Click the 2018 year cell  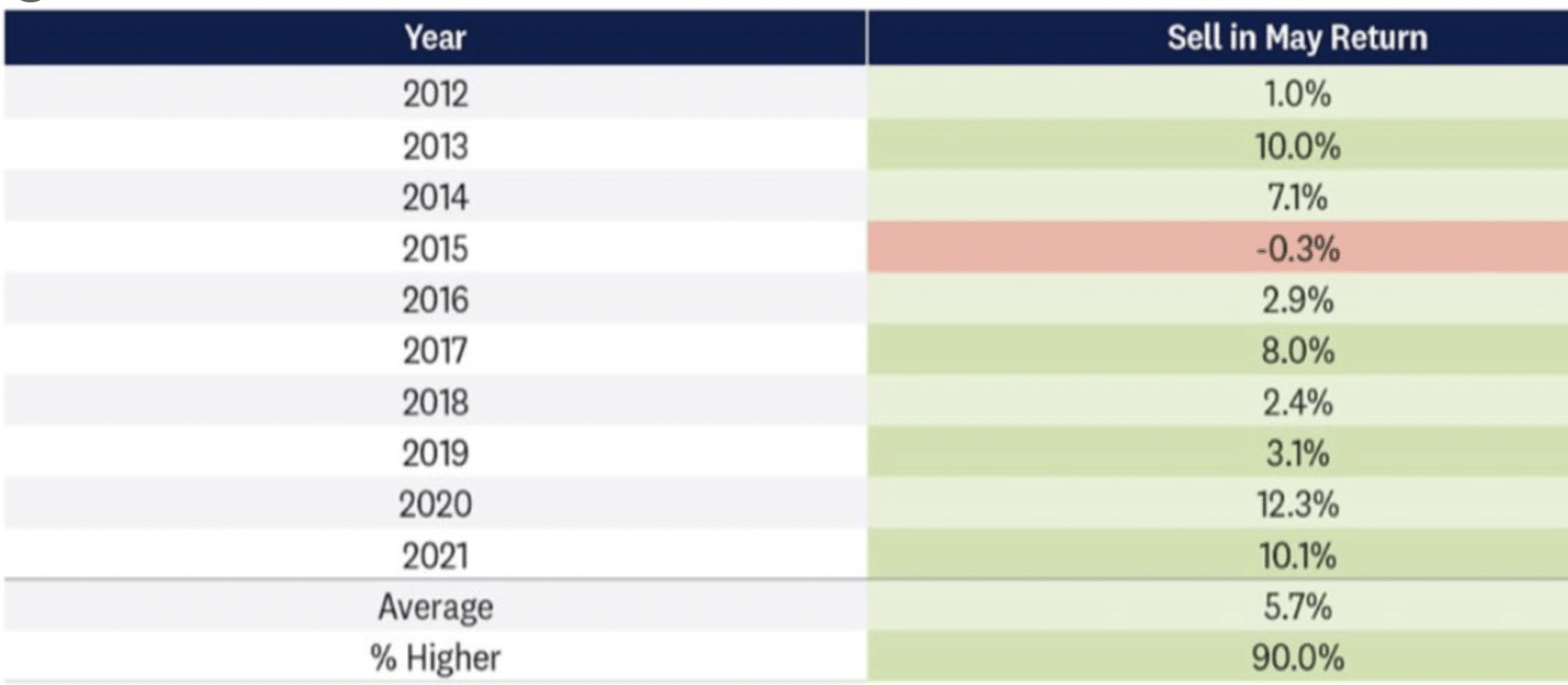435,402
